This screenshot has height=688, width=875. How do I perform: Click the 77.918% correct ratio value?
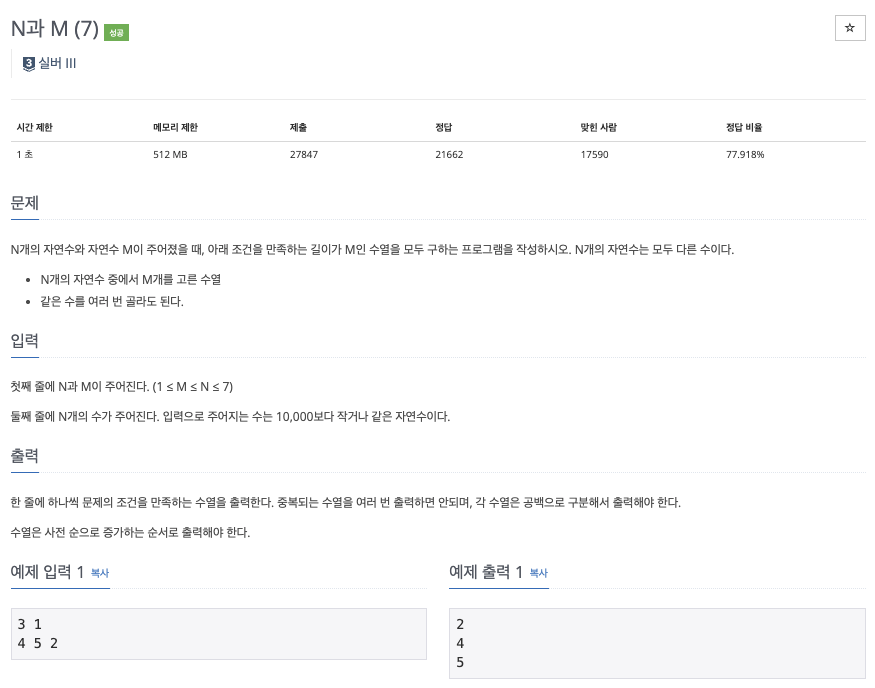pyautogui.click(x=745, y=155)
